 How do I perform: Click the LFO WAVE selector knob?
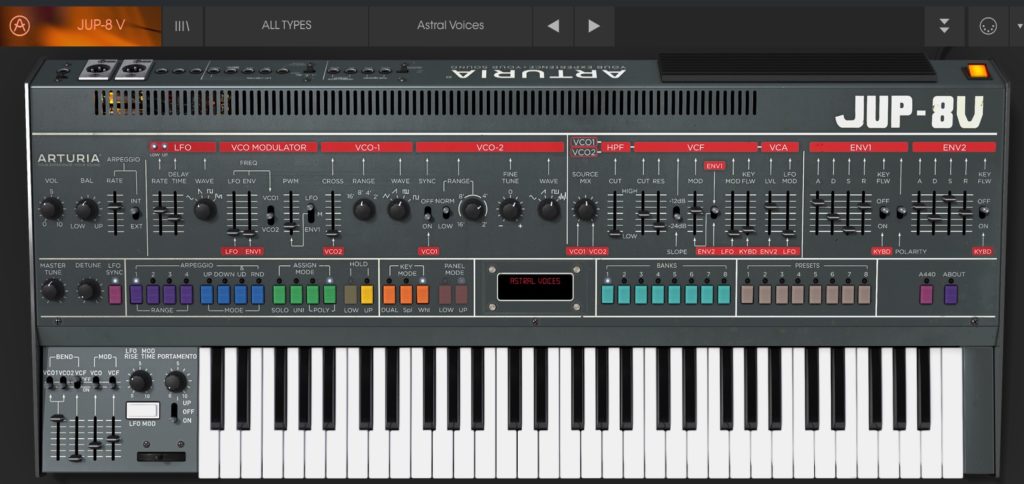[x=204, y=209]
